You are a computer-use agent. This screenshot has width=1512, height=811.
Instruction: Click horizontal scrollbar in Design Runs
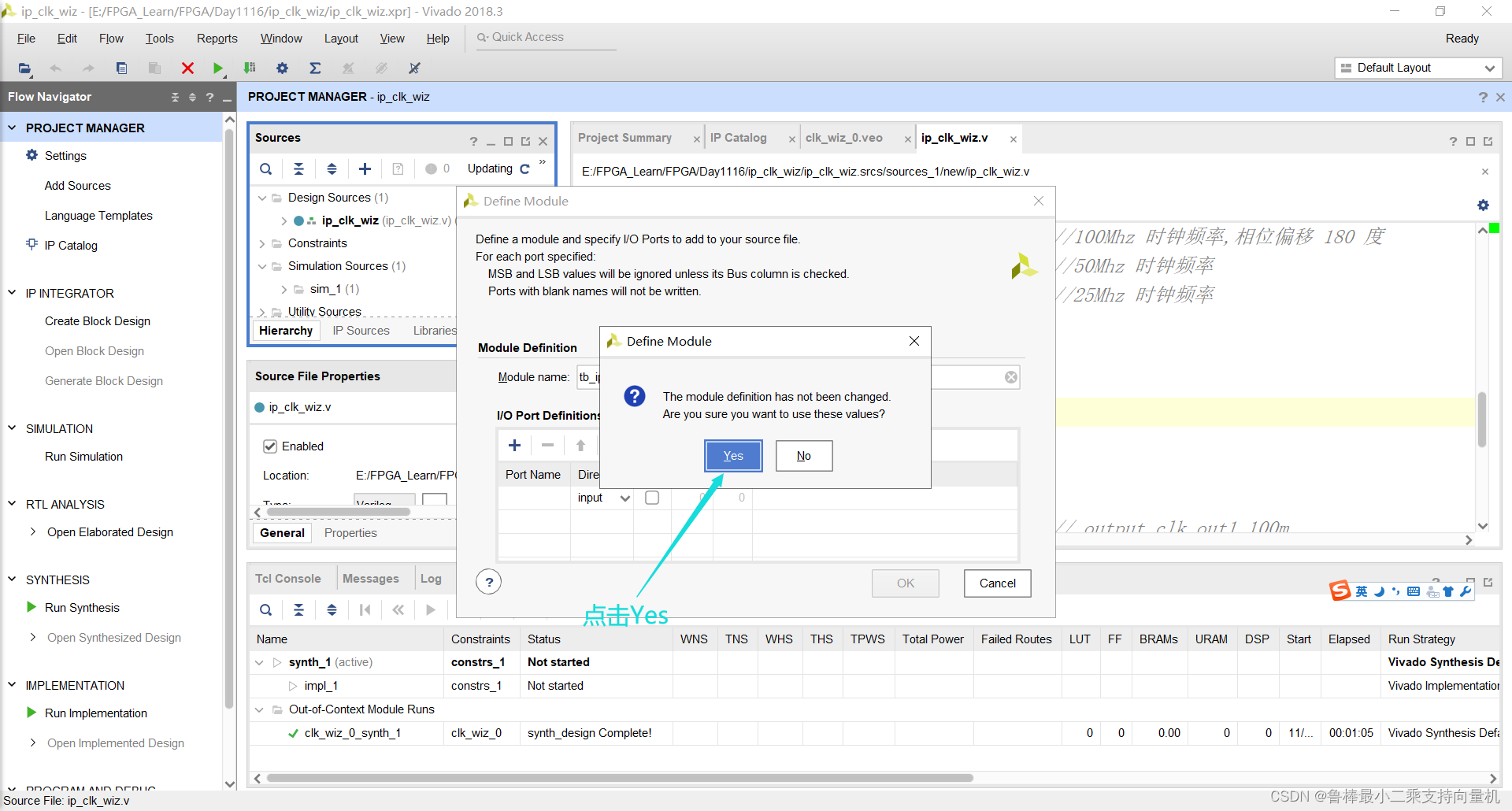pyautogui.click(x=619, y=778)
